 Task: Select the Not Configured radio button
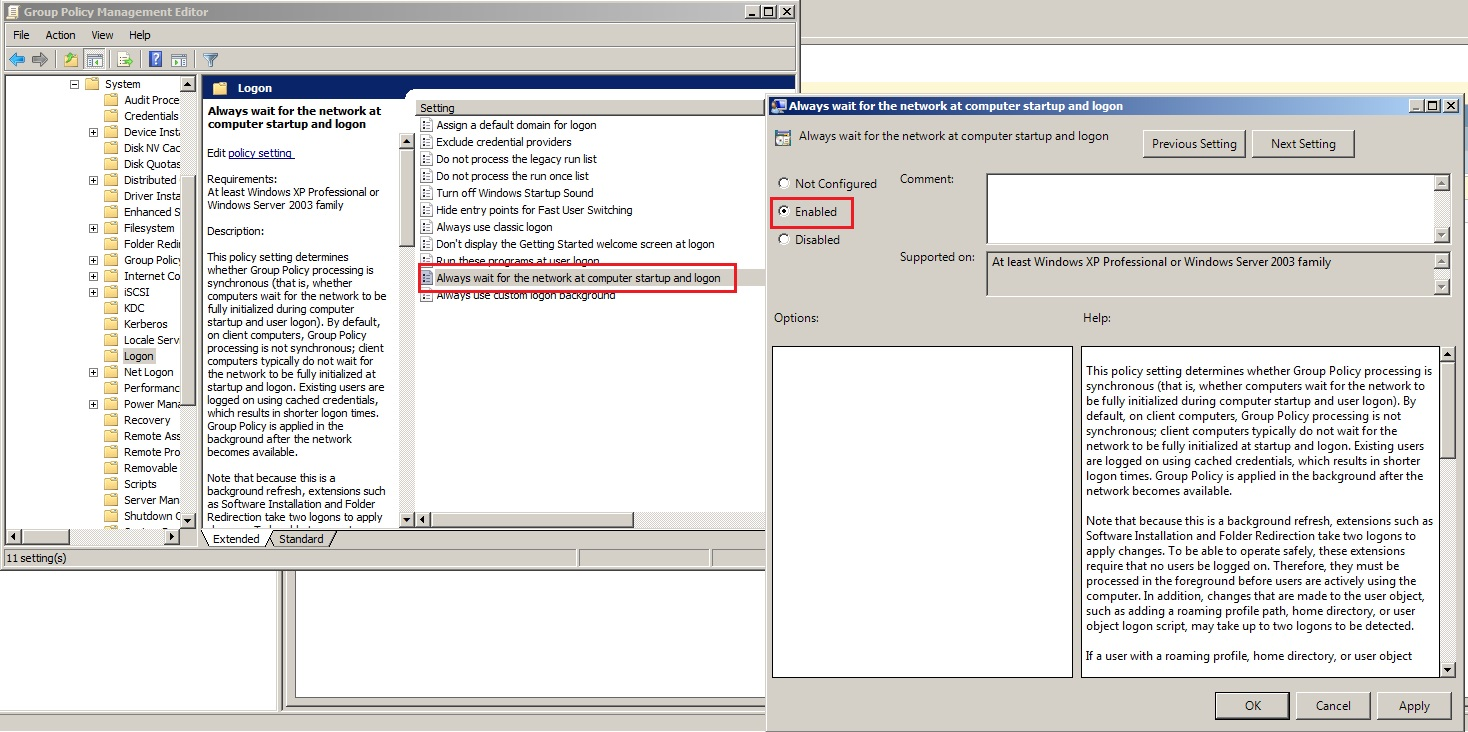pyautogui.click(x=784, y=184)
